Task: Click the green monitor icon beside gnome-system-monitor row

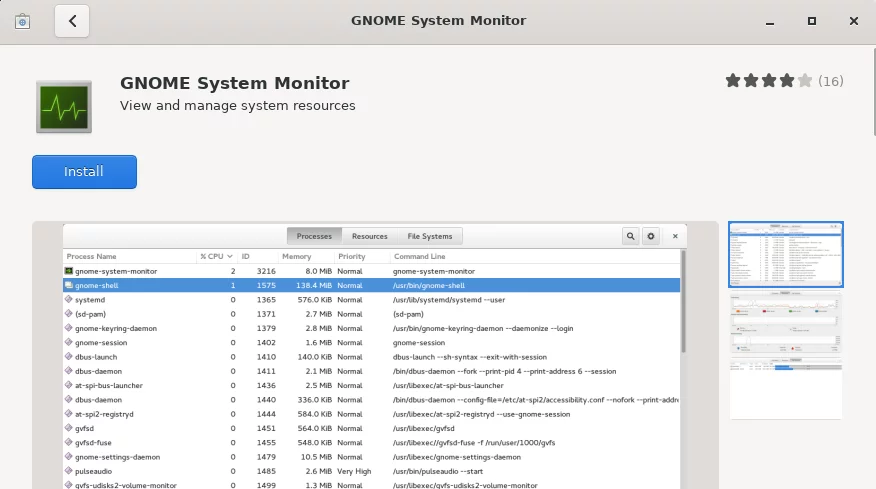Action: point(69,270)
